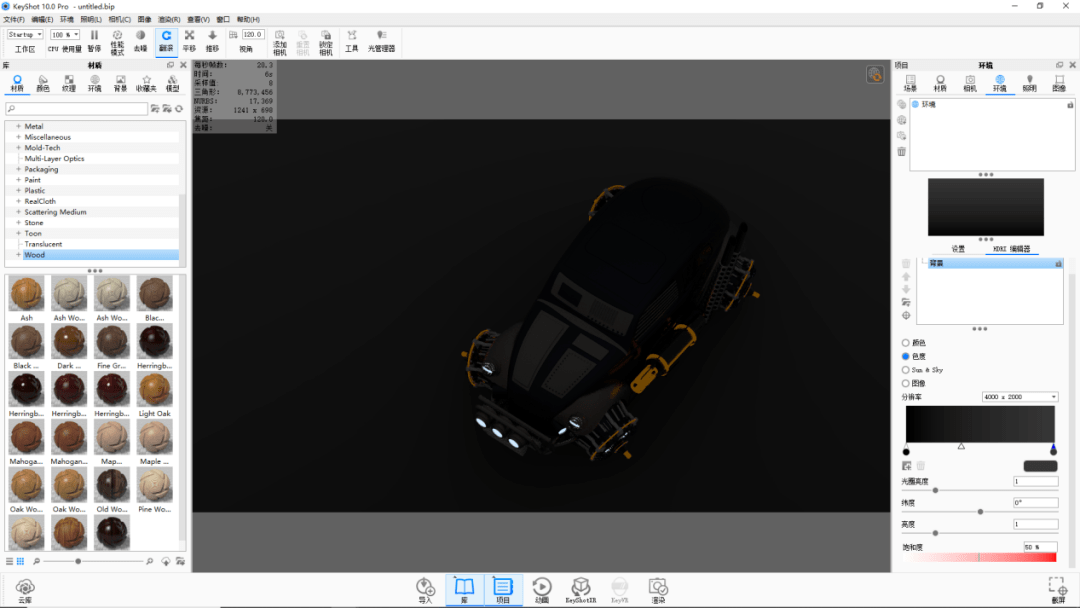This screenshot has width=1080, height=608.
Task: Click the screenshot (截屏) icon
Action: point(1058,588)
